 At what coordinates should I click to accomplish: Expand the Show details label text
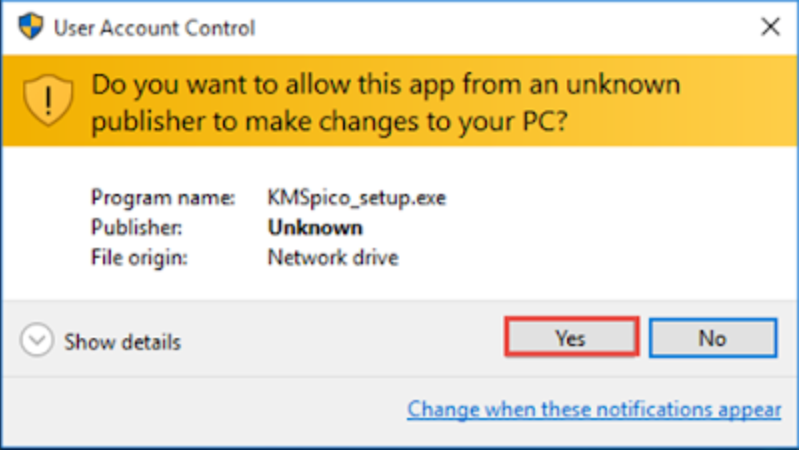[122, 342]
